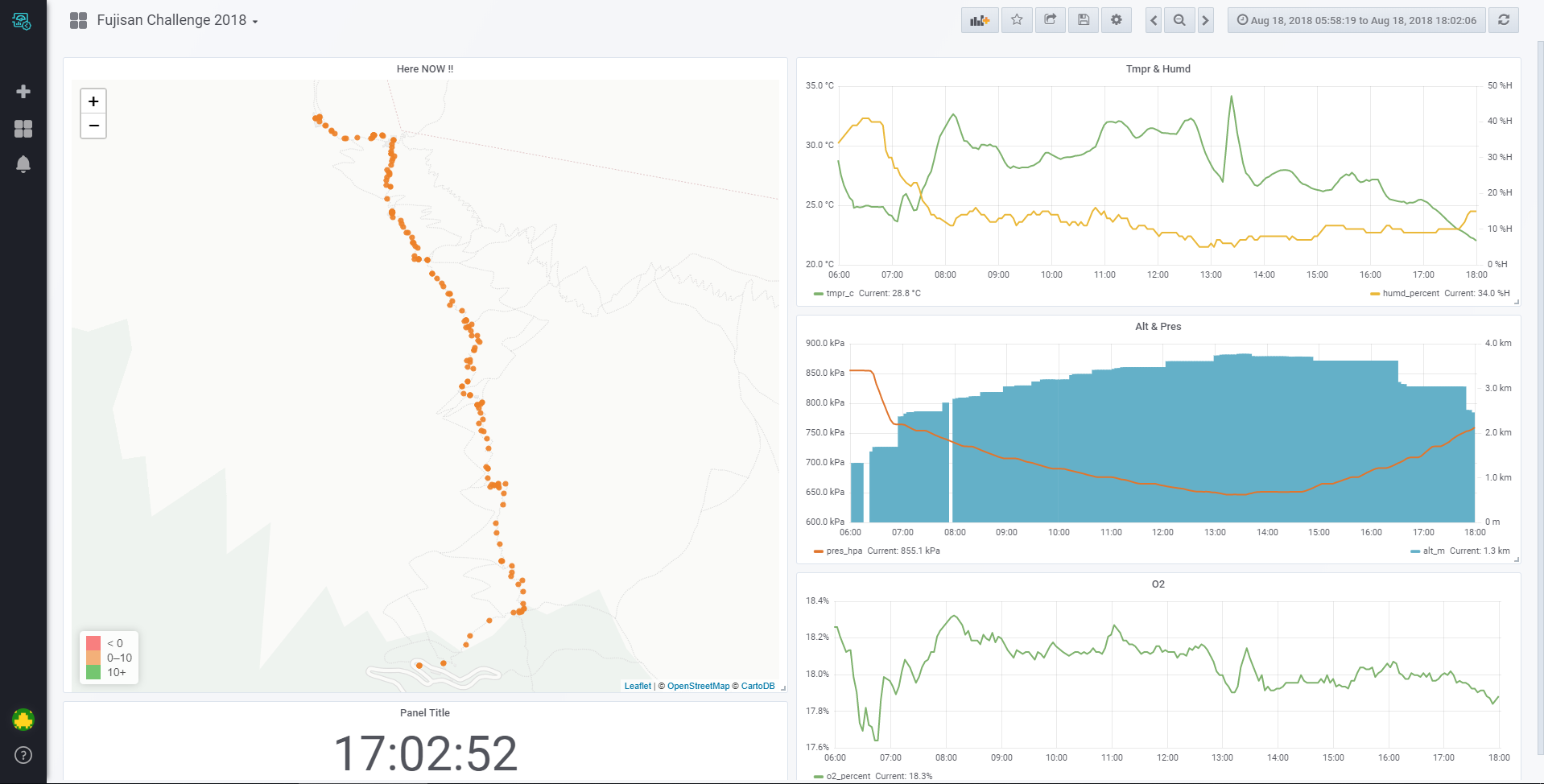The height and width of the screenshot is (784, 1544).
Task: Open the Dashboards grid icon in sidebar
Action: pos(23,129)
